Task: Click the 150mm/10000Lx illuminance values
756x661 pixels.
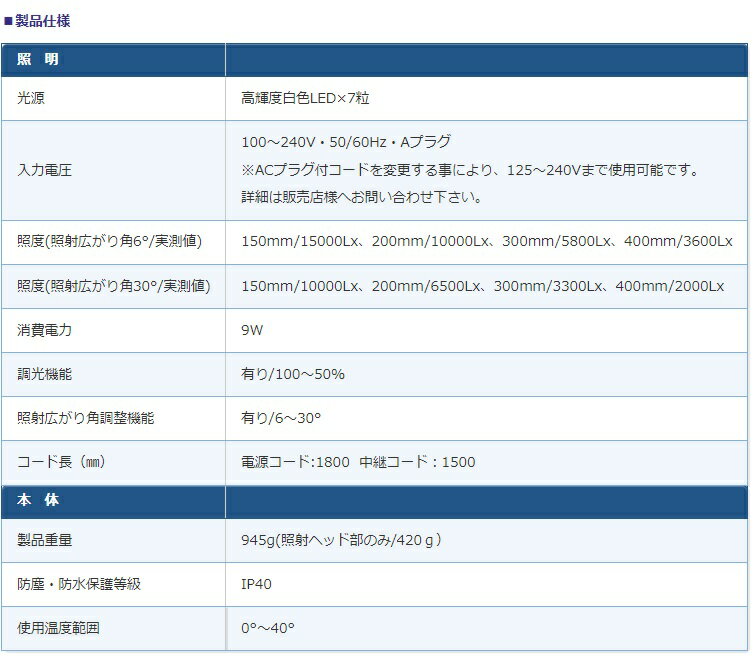Action: click(x=483, y=286)
